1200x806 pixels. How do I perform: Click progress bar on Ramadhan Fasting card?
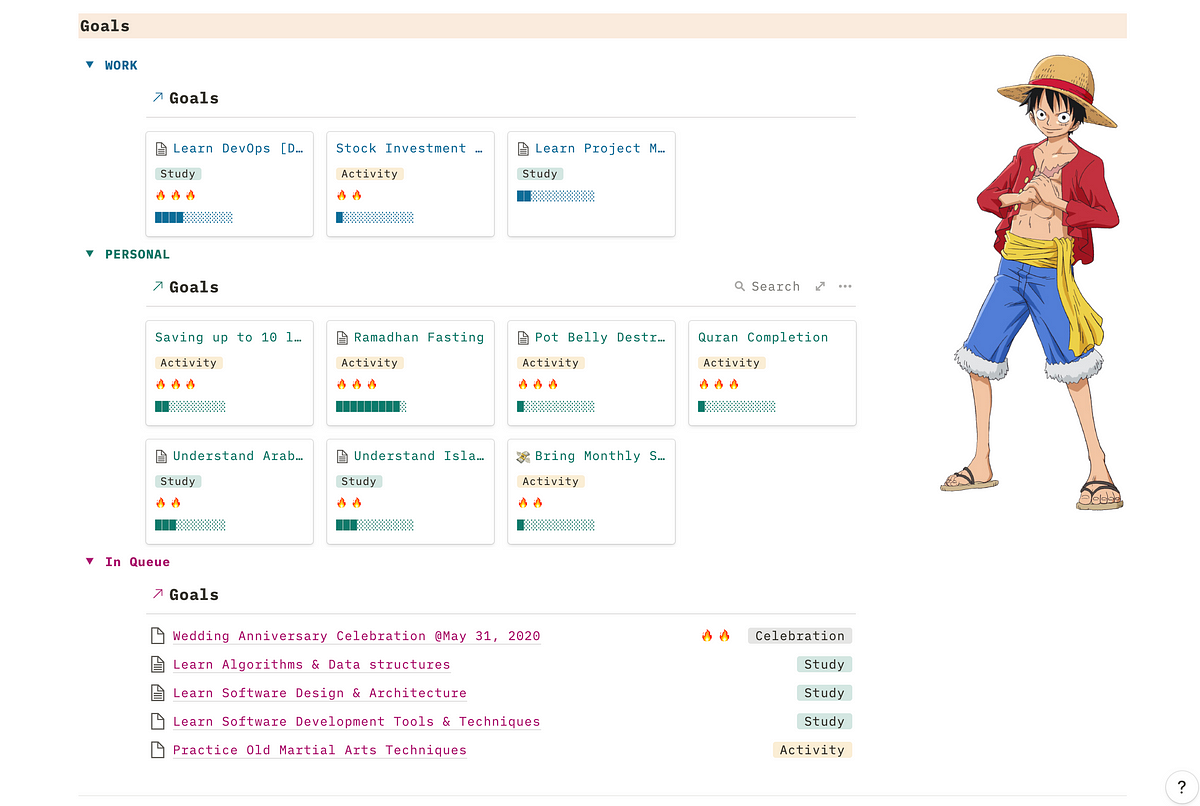[371, 406]
